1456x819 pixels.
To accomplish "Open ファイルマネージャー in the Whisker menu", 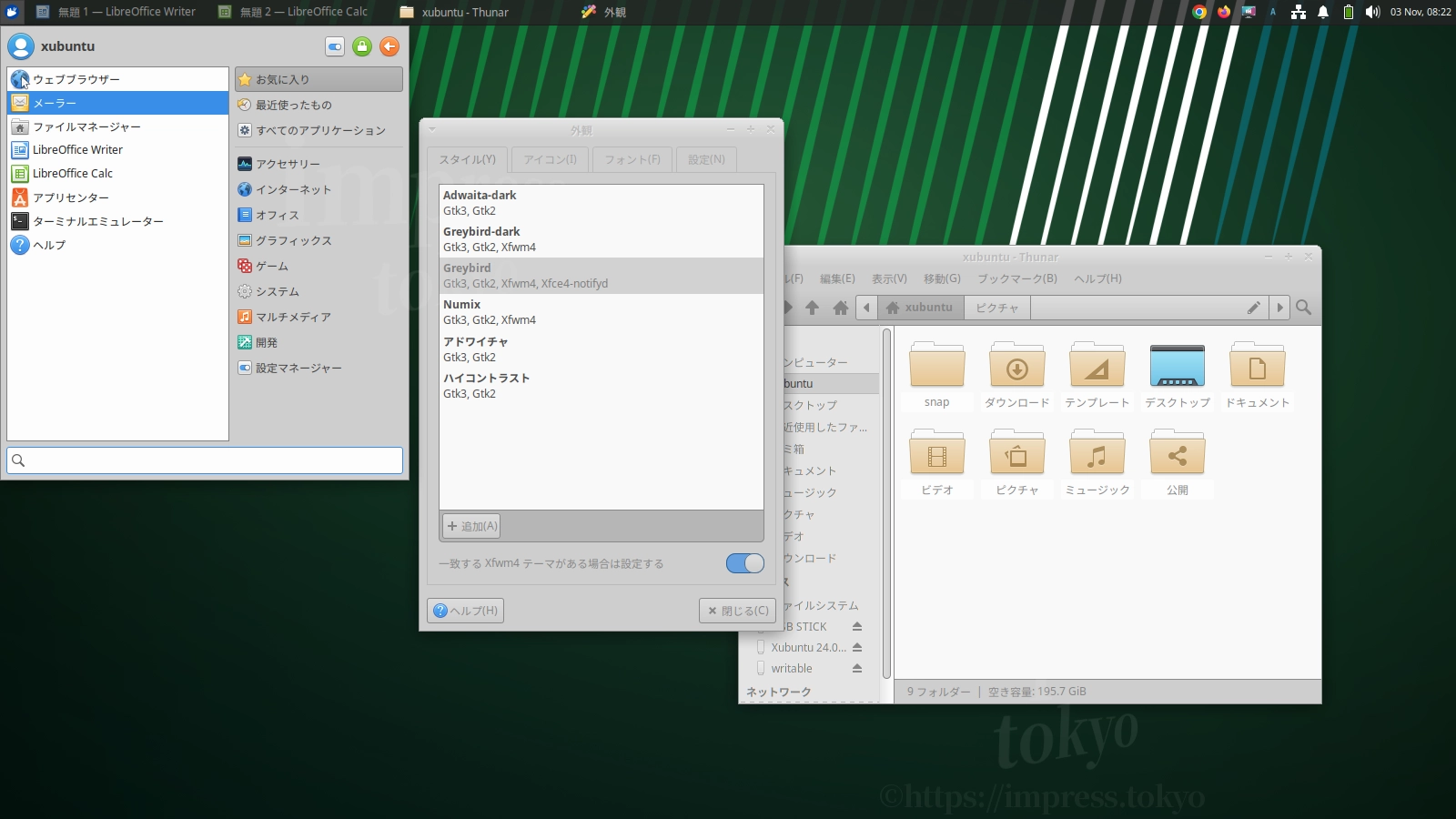I will tap(117, 126).
